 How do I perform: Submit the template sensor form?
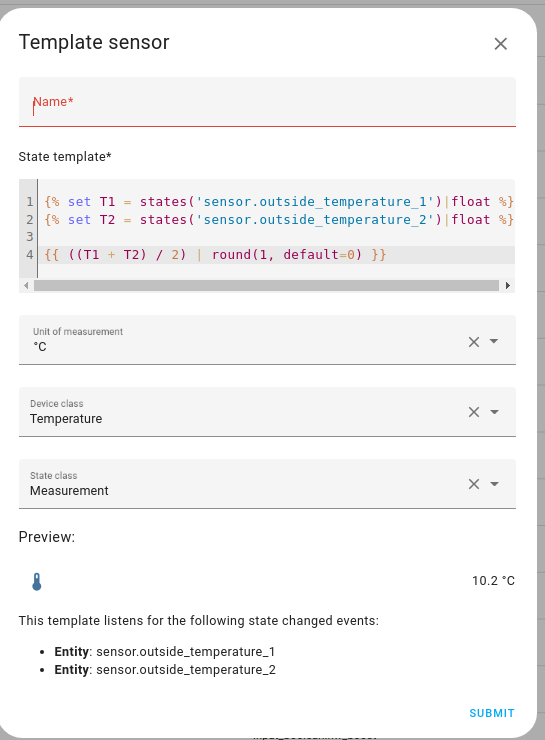pos(492,713)
